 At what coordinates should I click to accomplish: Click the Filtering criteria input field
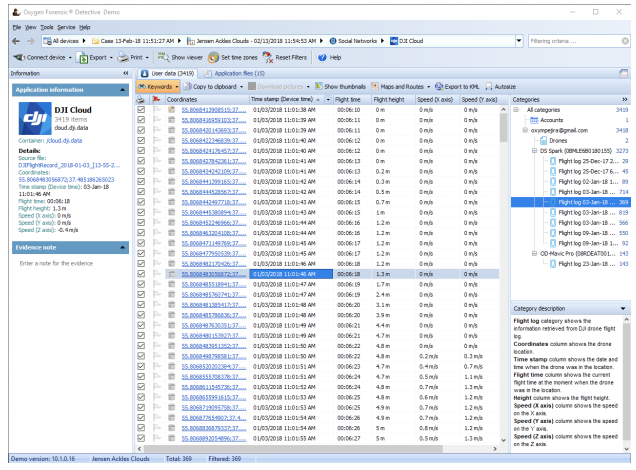[x=574, y=41]
